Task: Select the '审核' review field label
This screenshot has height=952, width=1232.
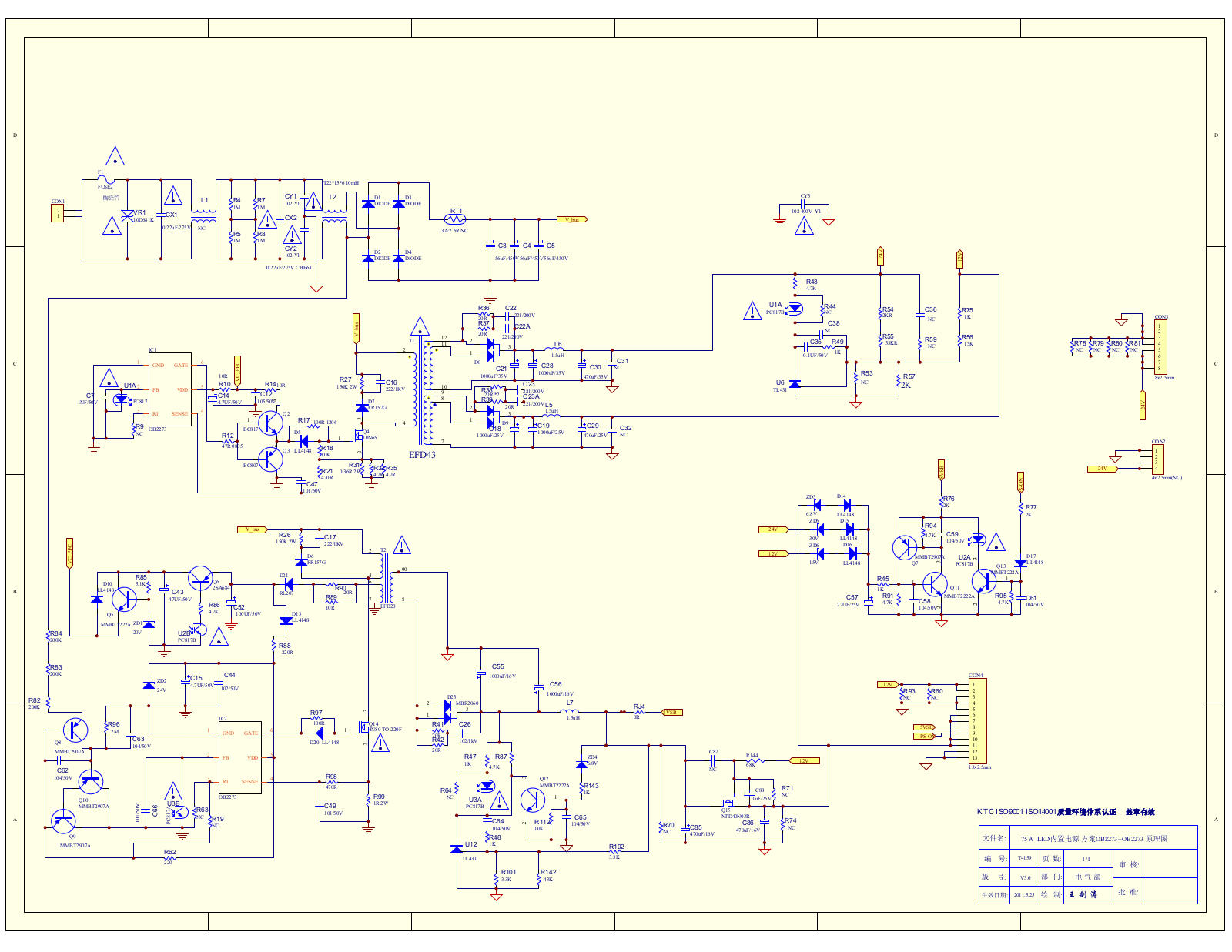Action: coord(1128,865)
